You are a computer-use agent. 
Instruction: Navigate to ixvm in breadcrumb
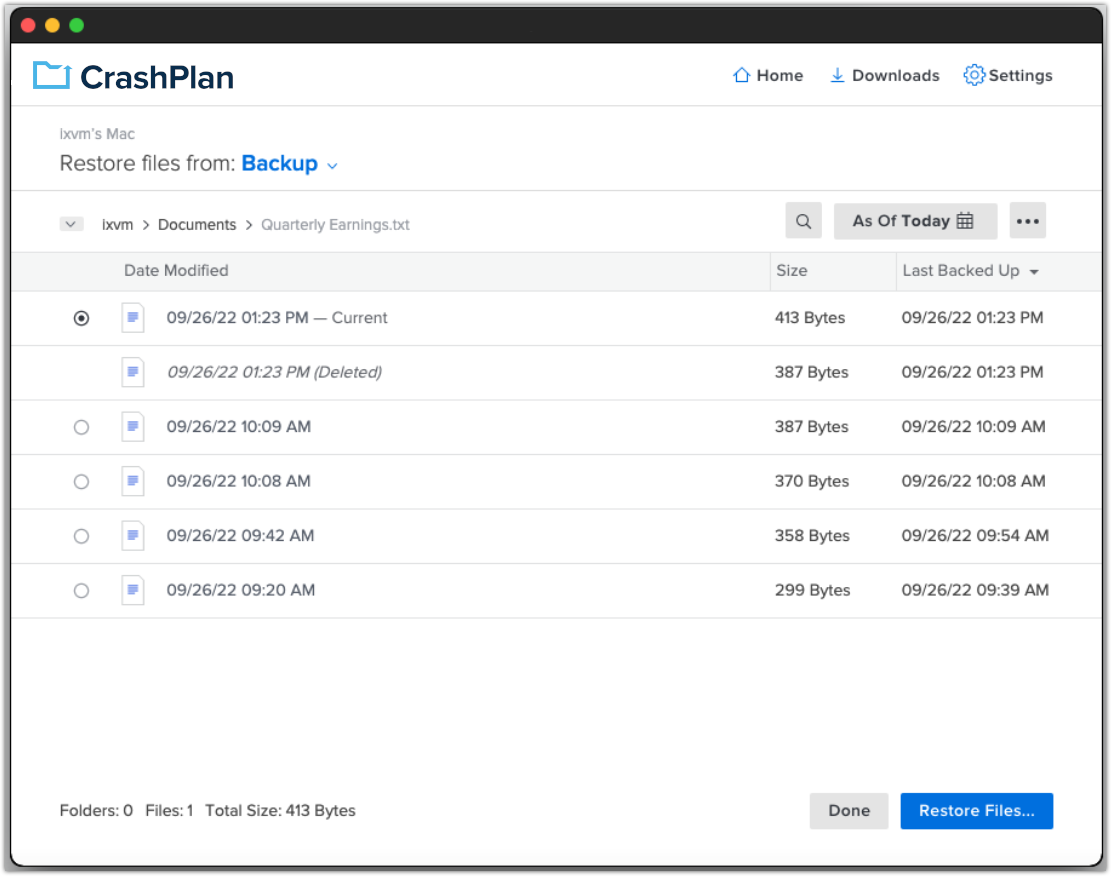[x=118, y=225]
